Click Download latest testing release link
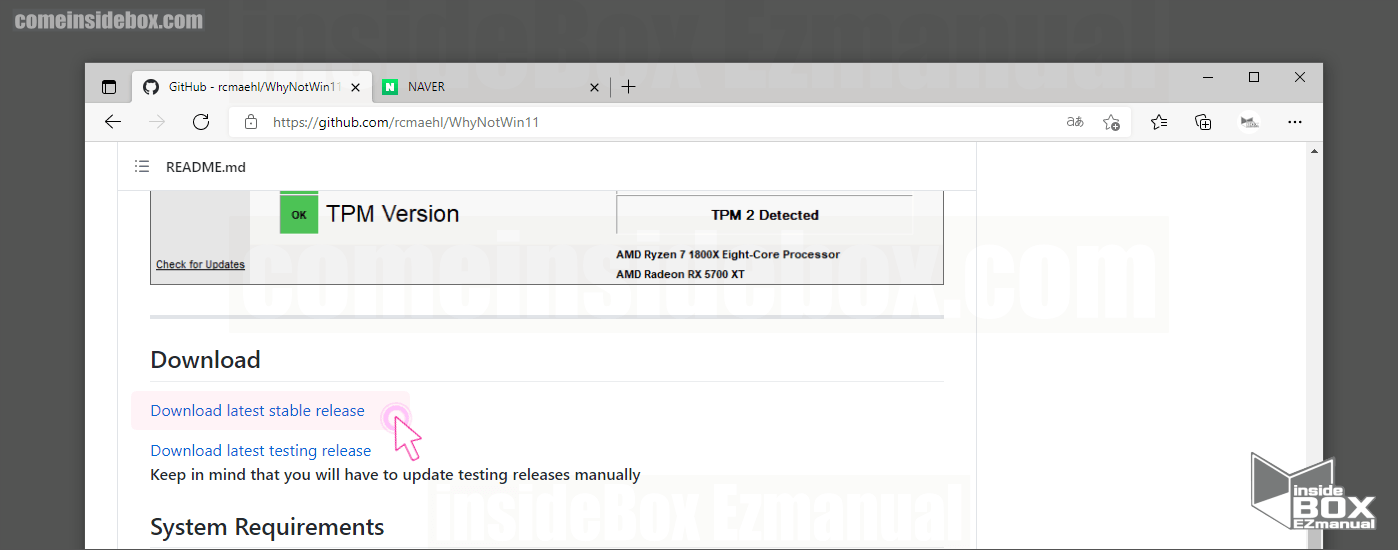Viewport: 1398px width, 550px height. click(x=260, y=451)
